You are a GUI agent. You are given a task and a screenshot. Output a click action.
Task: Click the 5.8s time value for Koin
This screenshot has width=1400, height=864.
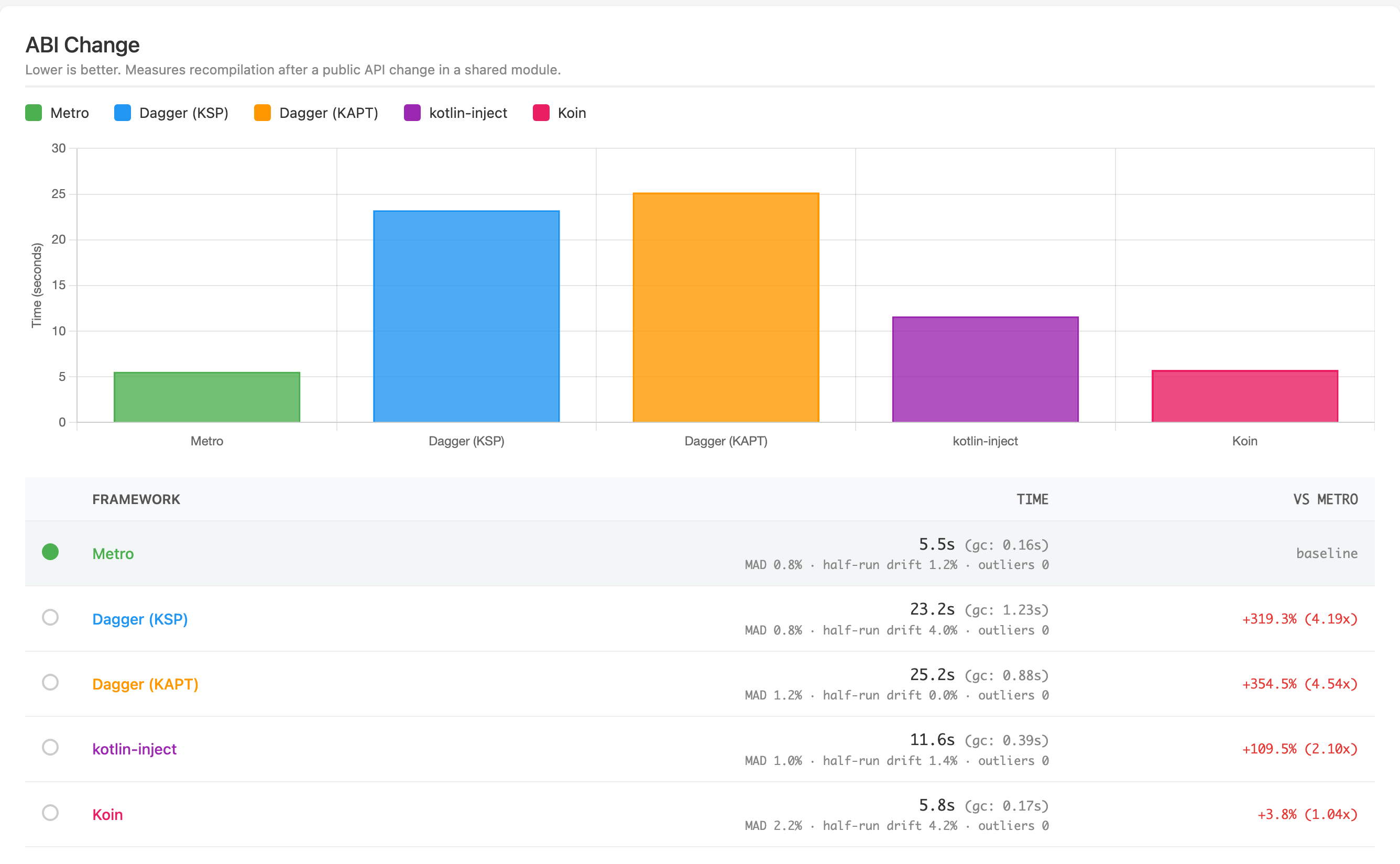click(x=937, y=805)
